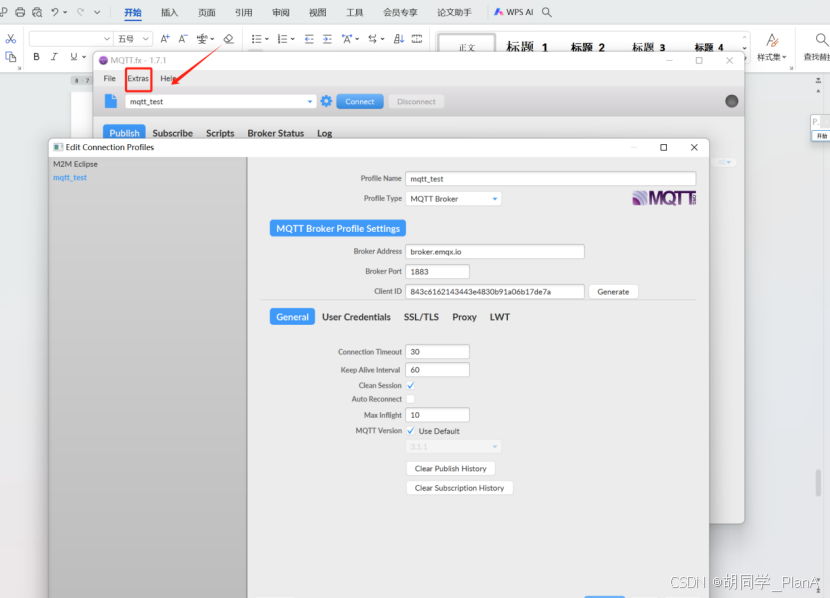This screenshot has height=598, width=830.
Task: Click the Print icon in WPS toolbar
Action: (x=20, y=12)
